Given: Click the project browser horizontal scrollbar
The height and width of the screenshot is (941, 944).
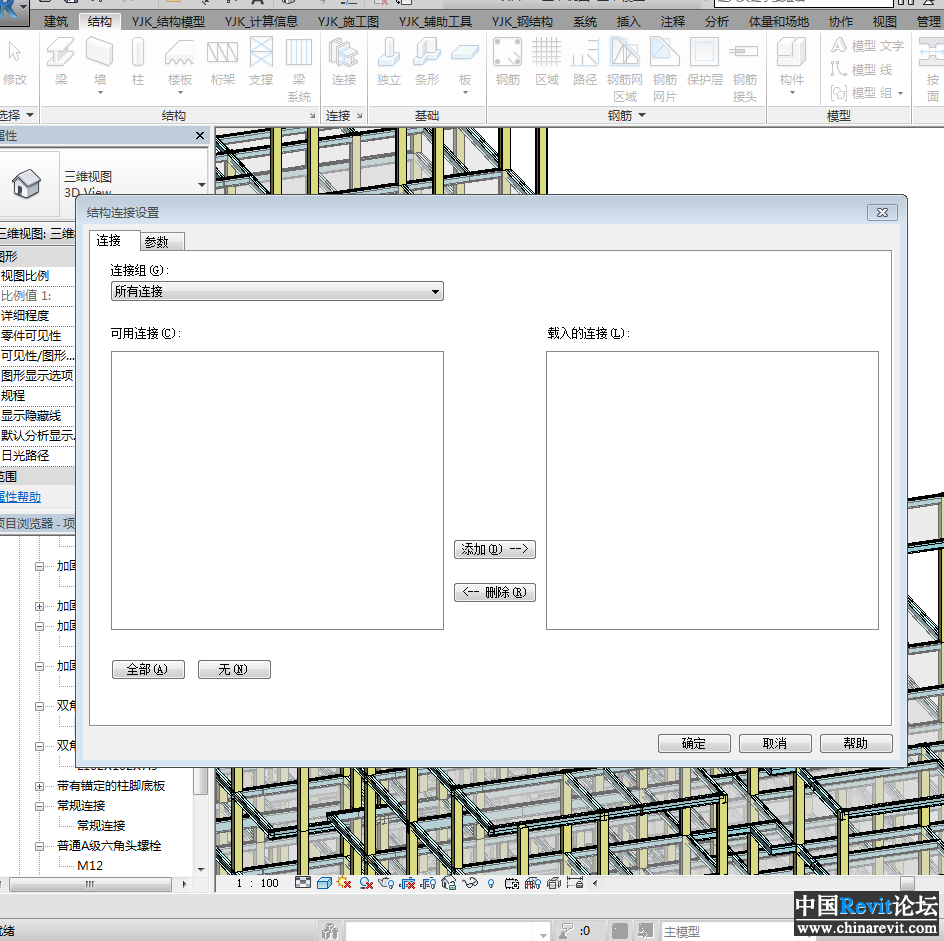Looking at the screenshot, I should [x=90, y=884].
